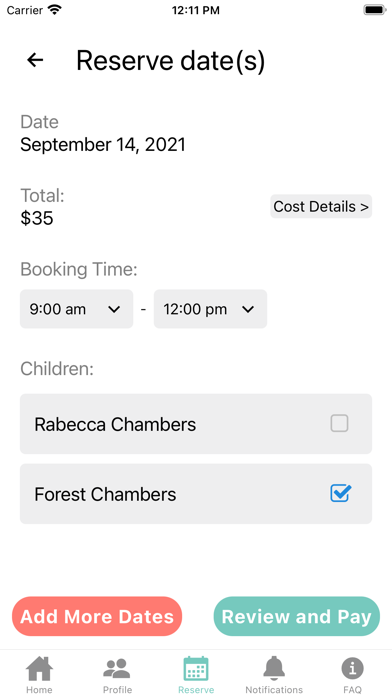Click the Wi-Fi icon next to Carrier
Image resolution: width=392 pixels, height=696 pixels.
[x=55, y=10]
